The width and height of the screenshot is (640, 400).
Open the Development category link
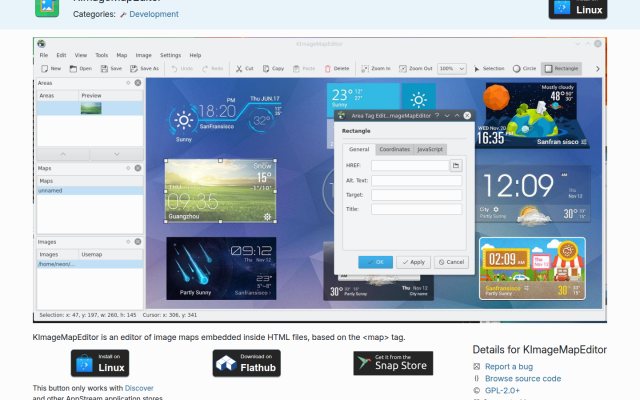pyautogui.click(x=154, y=14)
